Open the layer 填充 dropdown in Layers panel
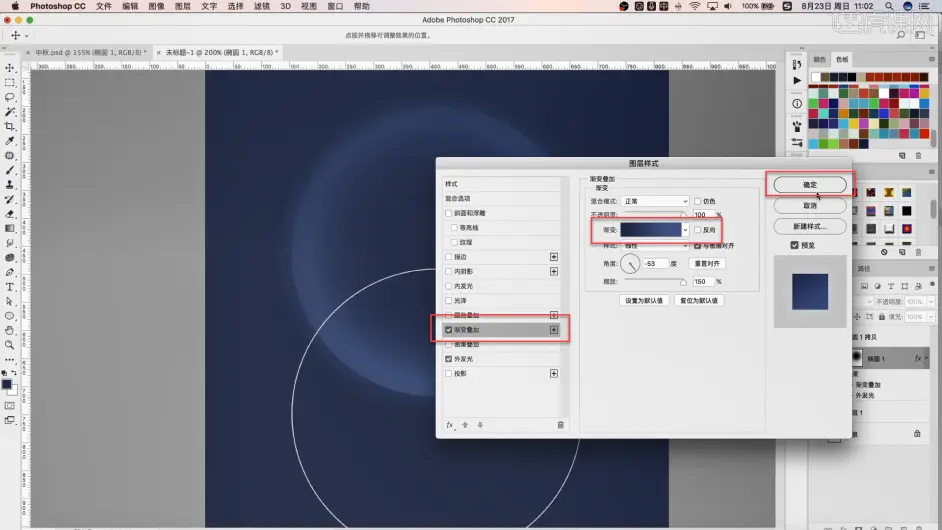 (x=931, y=317)
